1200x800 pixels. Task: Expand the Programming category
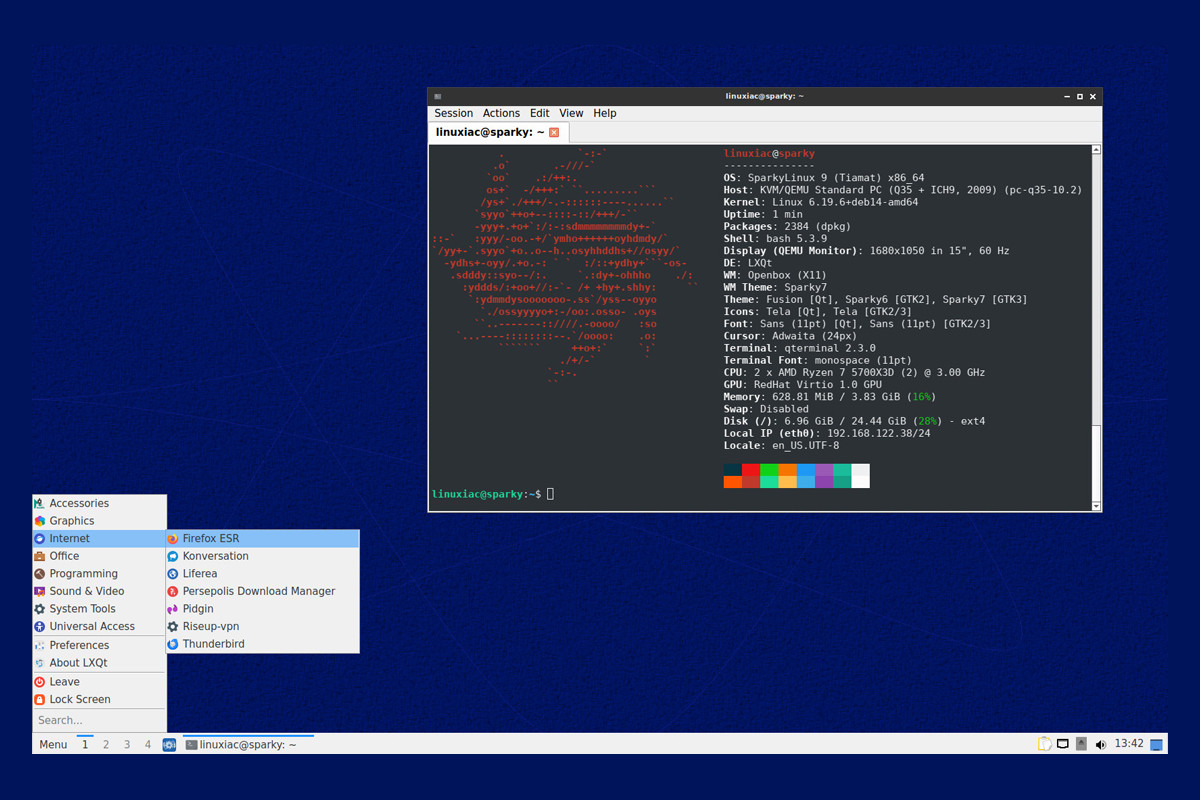tap(99, 574)
